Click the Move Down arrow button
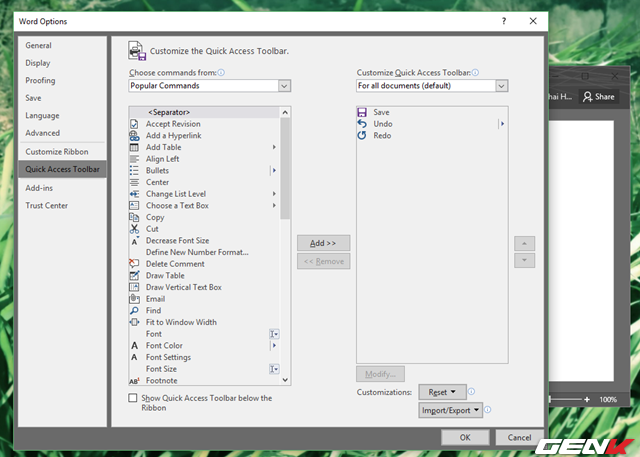The height and width of the screenshot is (457, 640). point(524,260)
